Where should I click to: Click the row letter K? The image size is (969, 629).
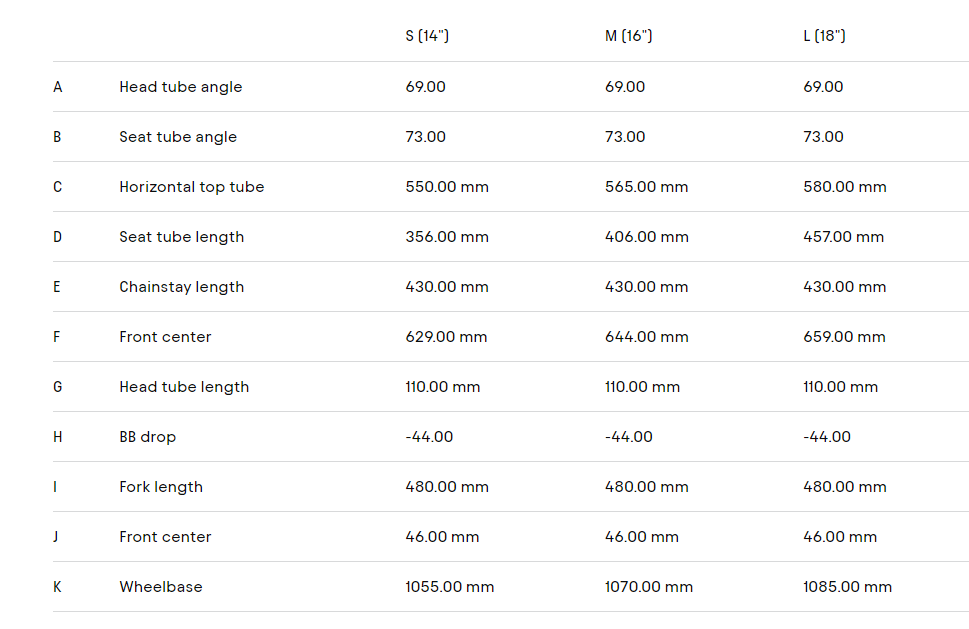tap(57, 587)
